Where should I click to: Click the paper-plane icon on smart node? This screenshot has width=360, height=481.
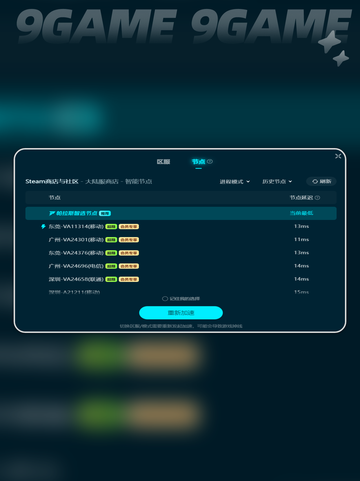pos(52,213)
